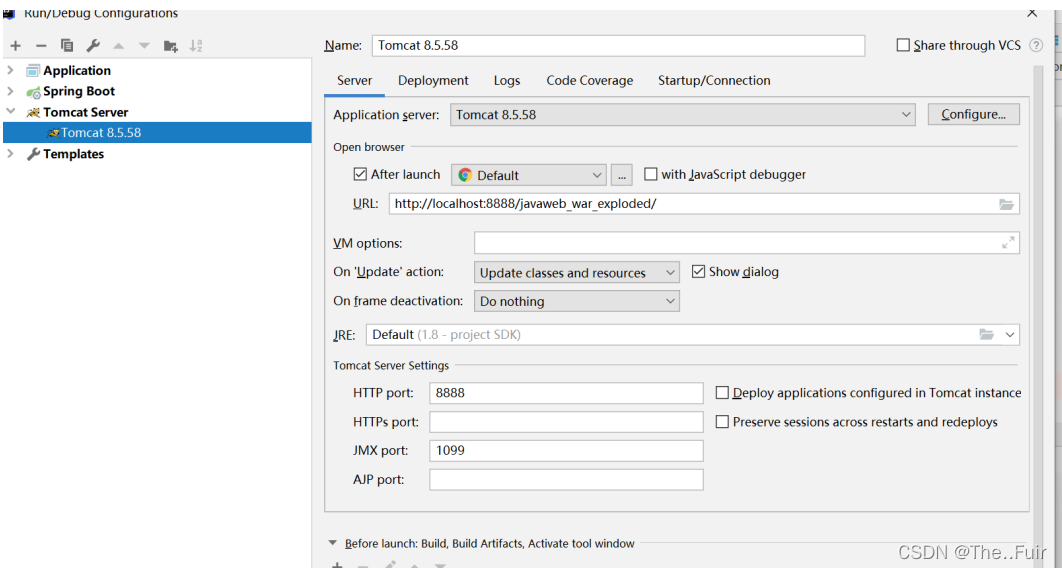Image resolution: width=1062 pixels, height=569 pixels.
Task: Enable with JavaScript debugger checkbox
Action: pos(651,174)
